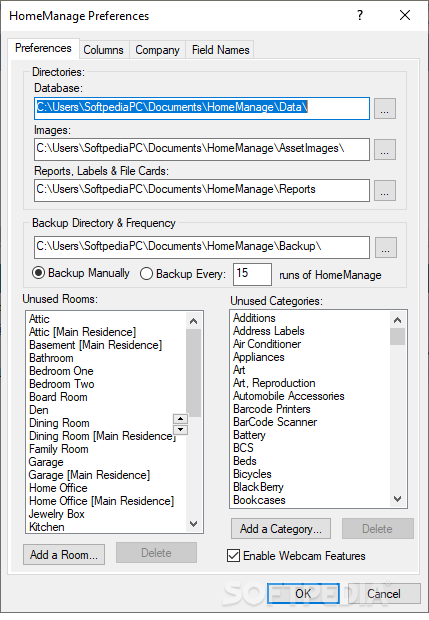Select 'Attic' in Unused Rooms
This screenshot has width=429, height=620.
(x=39, y=319)
